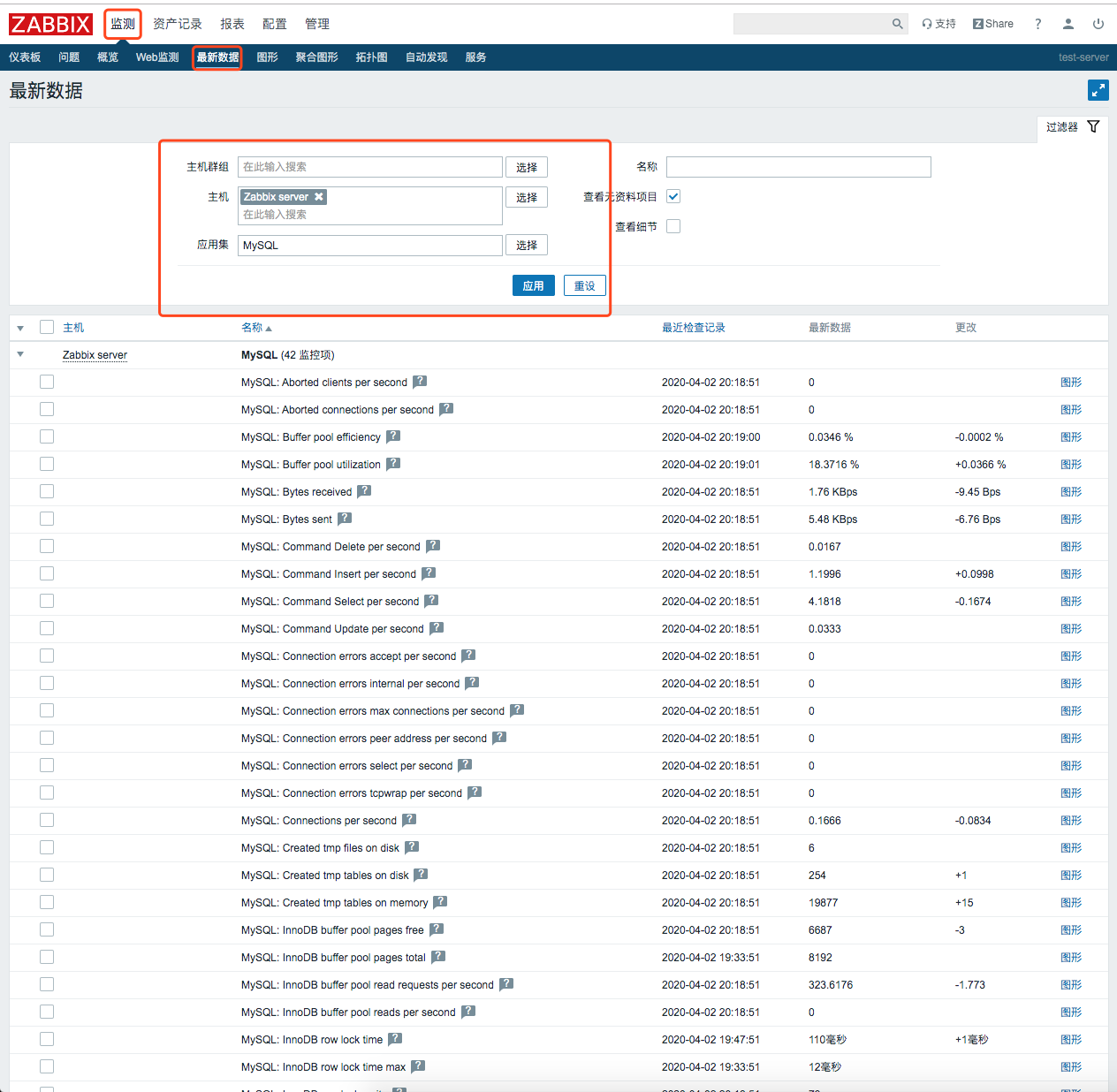Click the power sign-out icon

pos(1098,24)
